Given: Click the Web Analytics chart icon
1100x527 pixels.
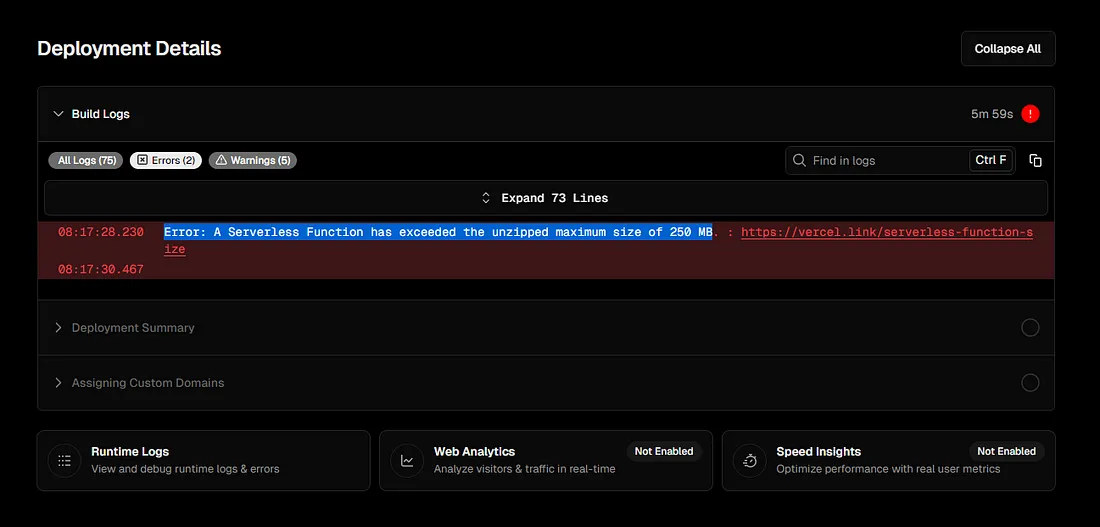Looking at the screenshot, I should click(407, 460).
